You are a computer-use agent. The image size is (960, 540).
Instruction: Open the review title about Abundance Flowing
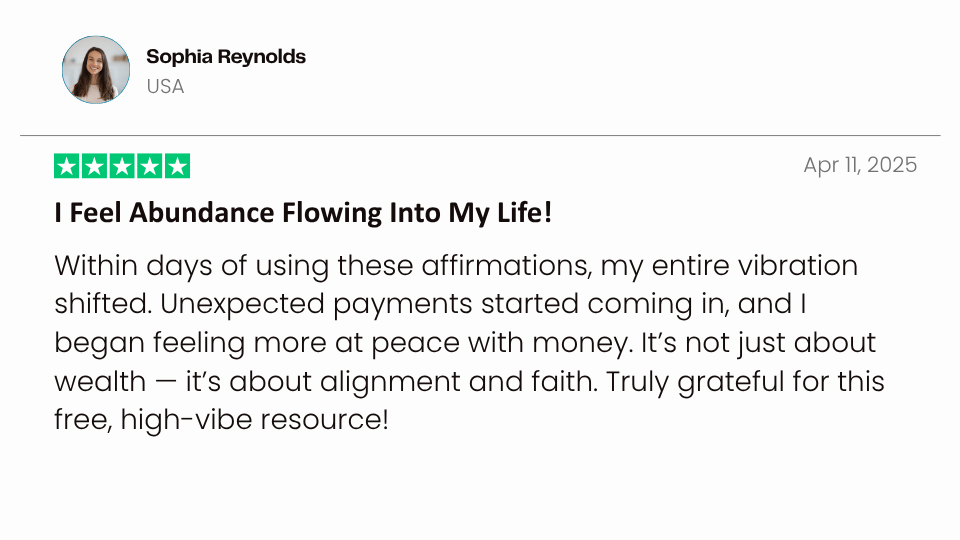coord(302,212)
